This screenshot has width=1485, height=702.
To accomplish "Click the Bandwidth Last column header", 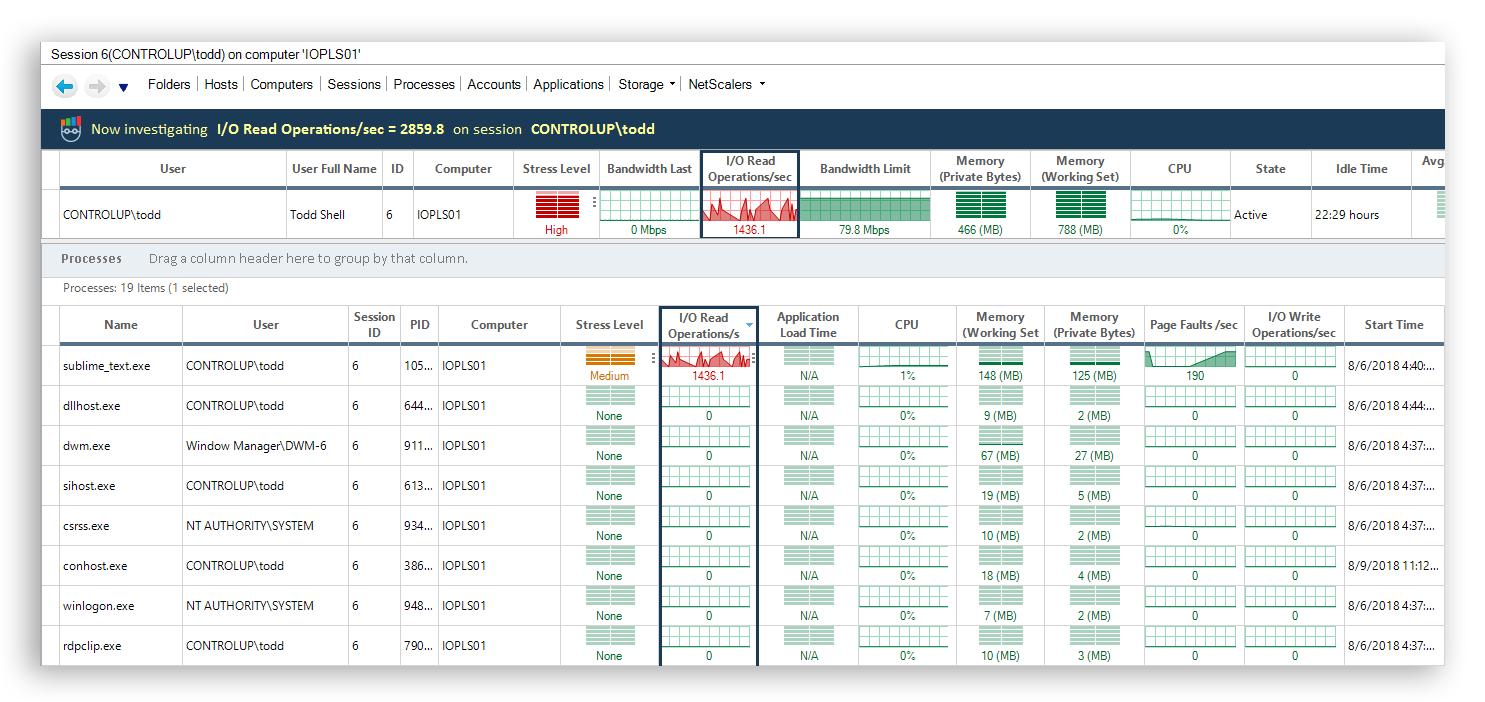I will (649, 169).
